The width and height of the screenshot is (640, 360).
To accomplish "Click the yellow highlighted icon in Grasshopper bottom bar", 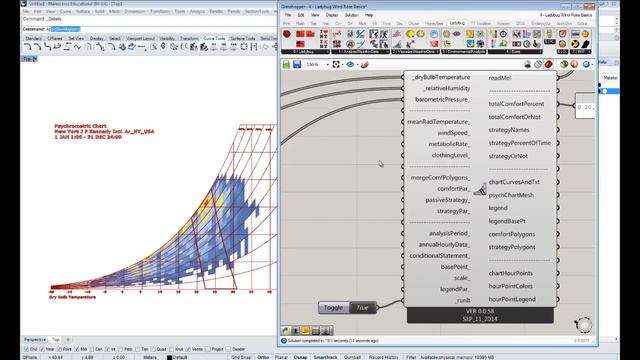I will coord(305,330).
